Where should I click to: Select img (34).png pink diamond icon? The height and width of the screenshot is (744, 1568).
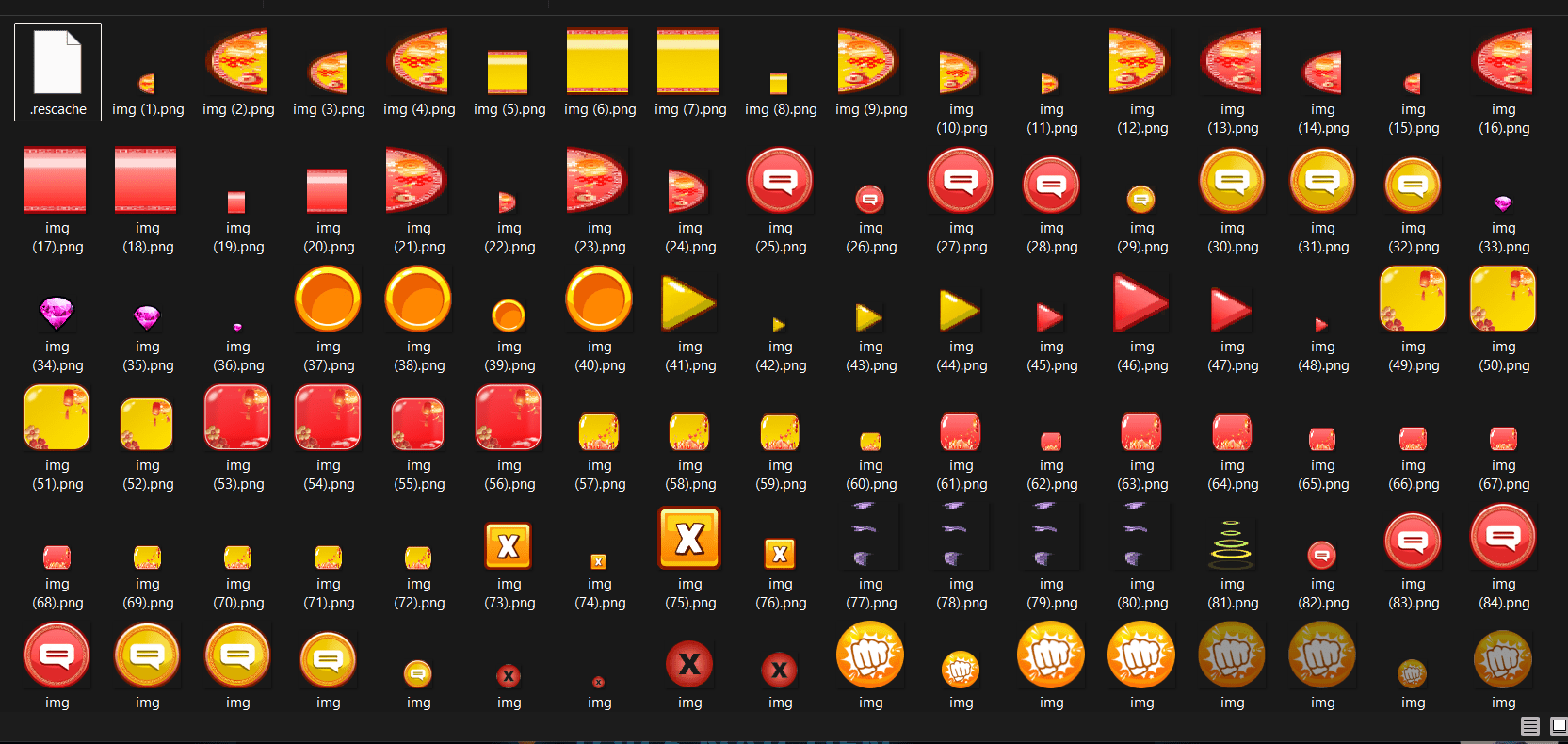coord(57,314)
